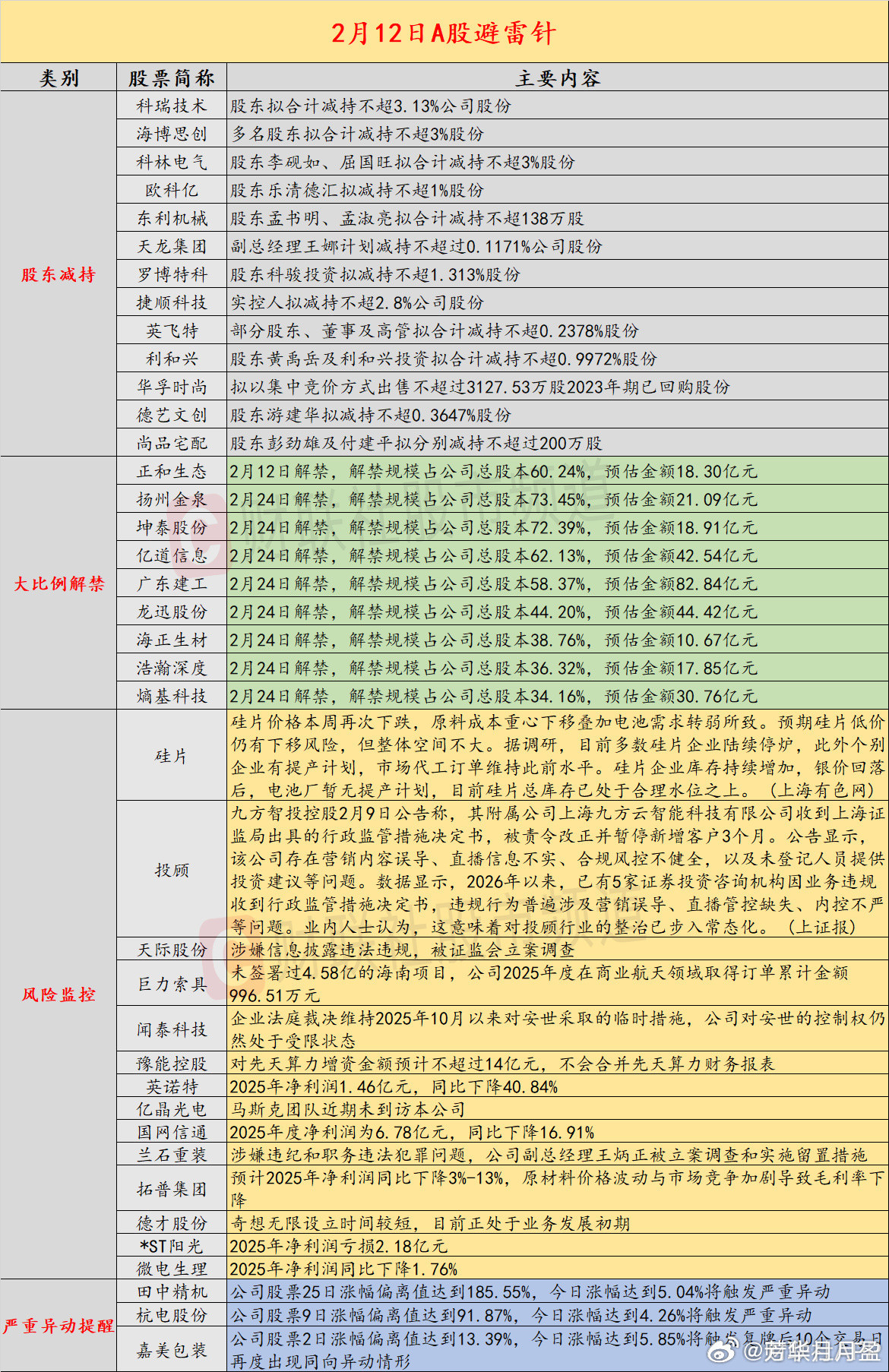Click the content cell mentioning 185.55% deviation

(x=557, y=1291)
